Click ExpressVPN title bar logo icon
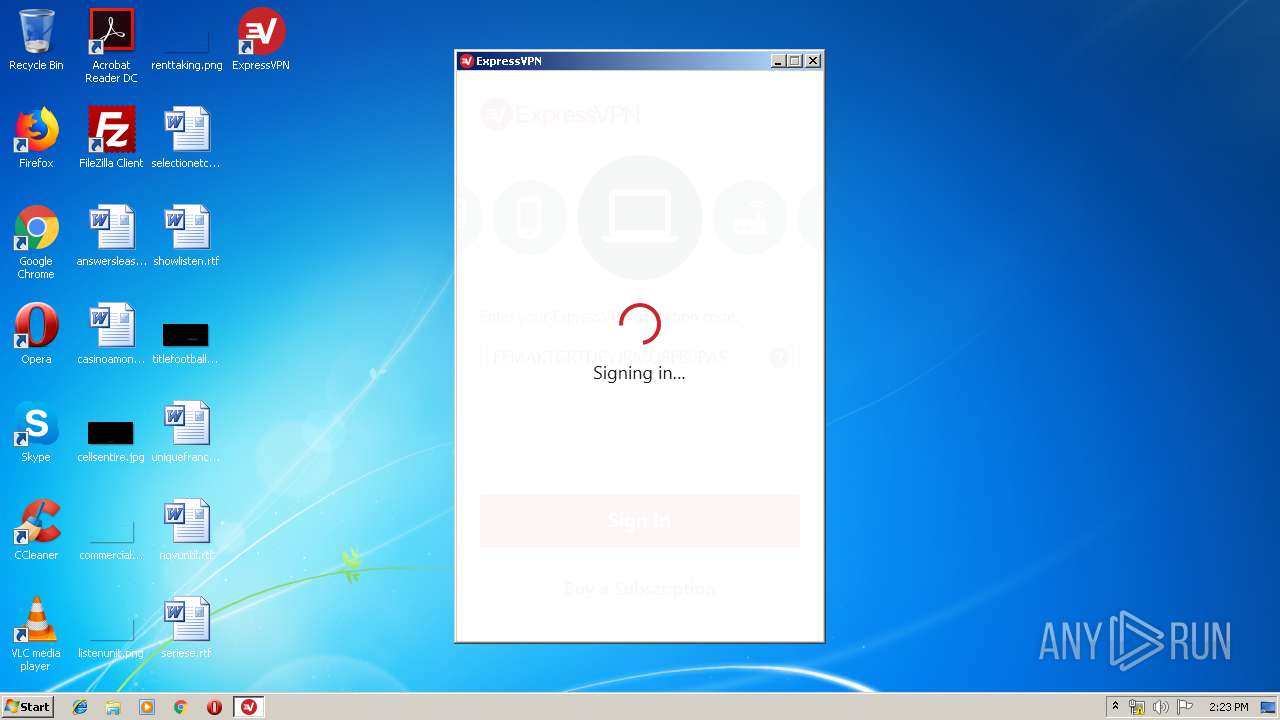1280x720 pixels. point(466,61)
